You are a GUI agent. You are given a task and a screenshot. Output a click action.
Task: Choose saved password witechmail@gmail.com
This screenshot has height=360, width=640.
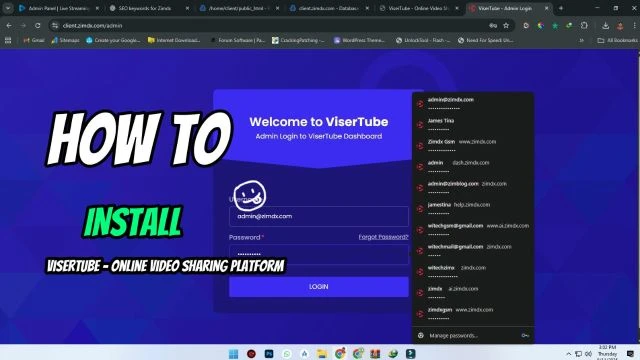473,251
